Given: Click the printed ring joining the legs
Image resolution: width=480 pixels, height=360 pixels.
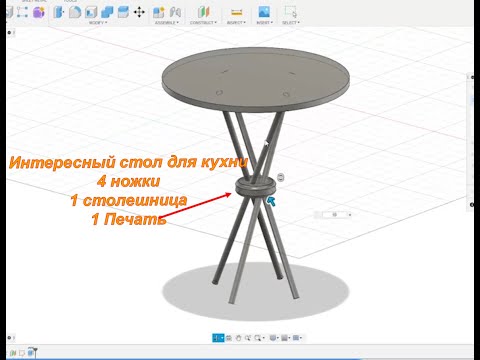Looking at the screenshot, I should click(x=256, y=188).
